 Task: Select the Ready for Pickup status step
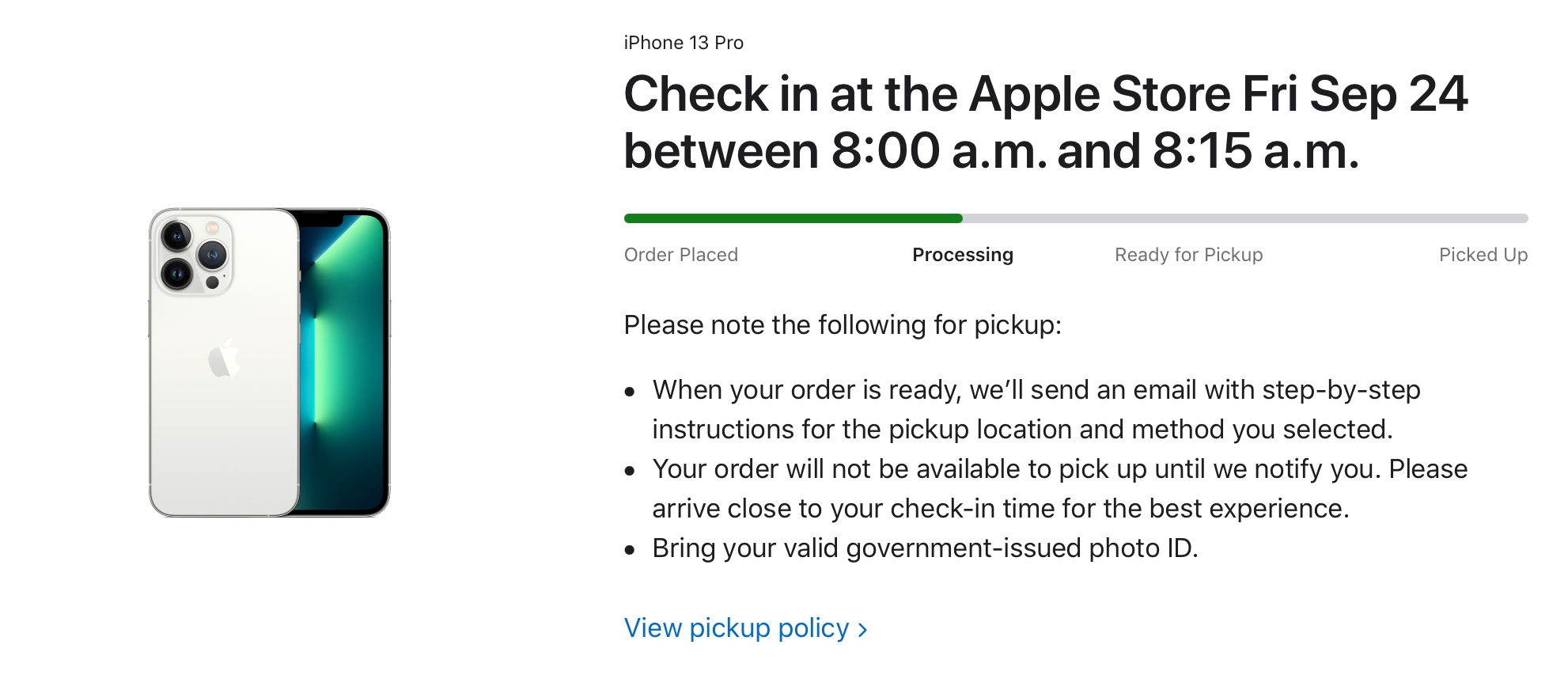(1188, 255)
